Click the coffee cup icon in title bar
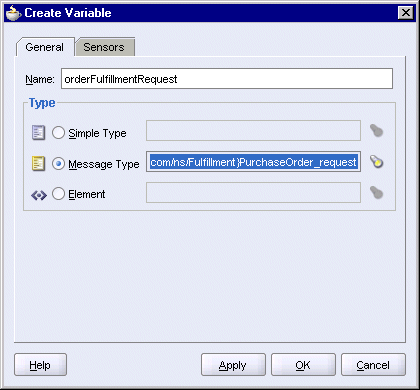Image resolution: width=420 pixels, height=390 pixels. [13, 13]
